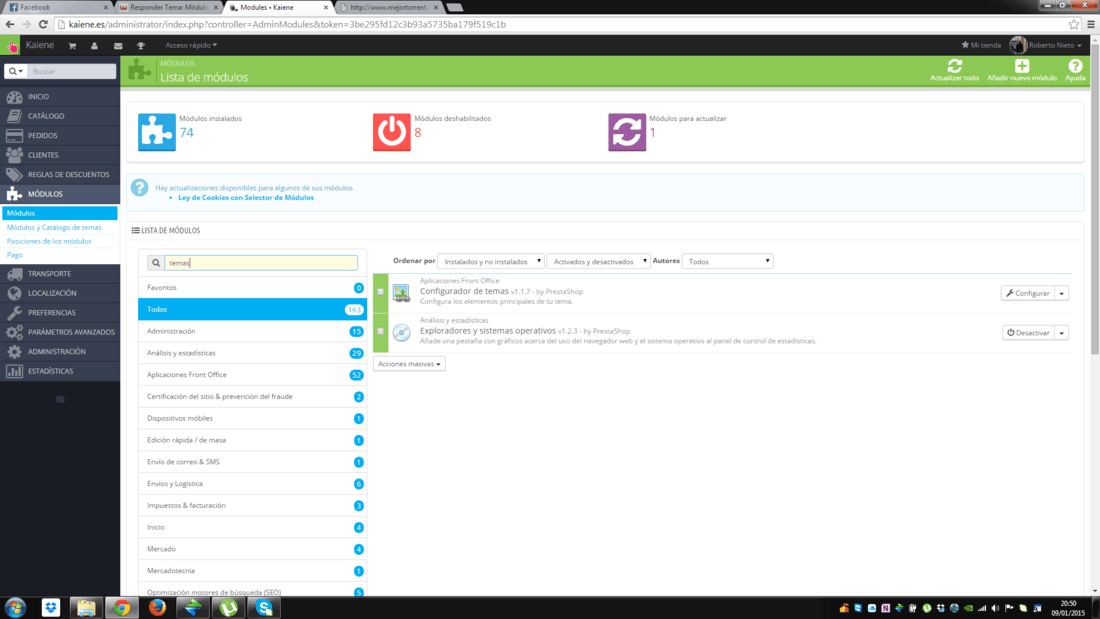Click the blue question mark info icon

(x=140, y=188)
